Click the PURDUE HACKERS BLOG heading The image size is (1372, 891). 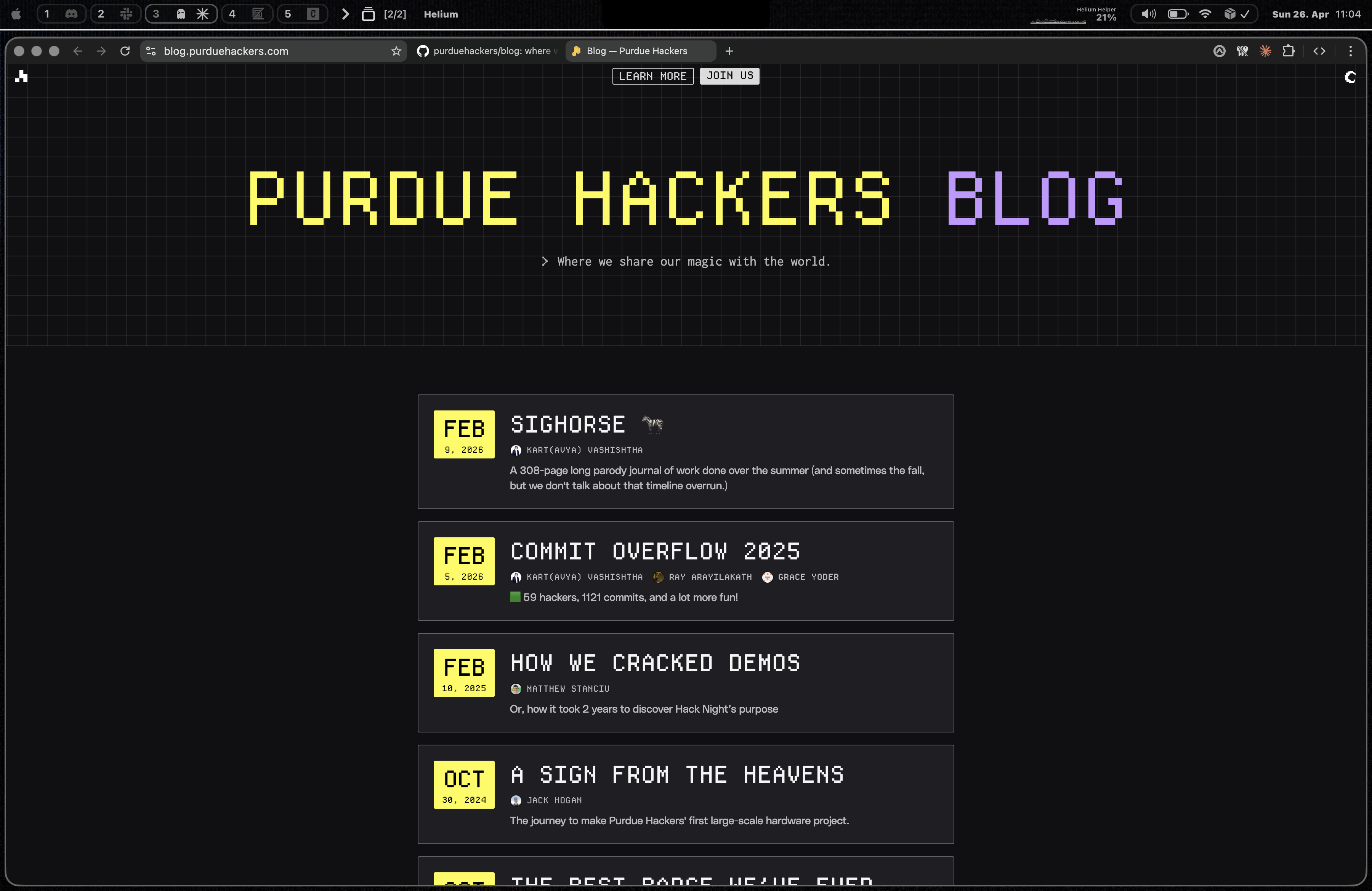(686, 198)
